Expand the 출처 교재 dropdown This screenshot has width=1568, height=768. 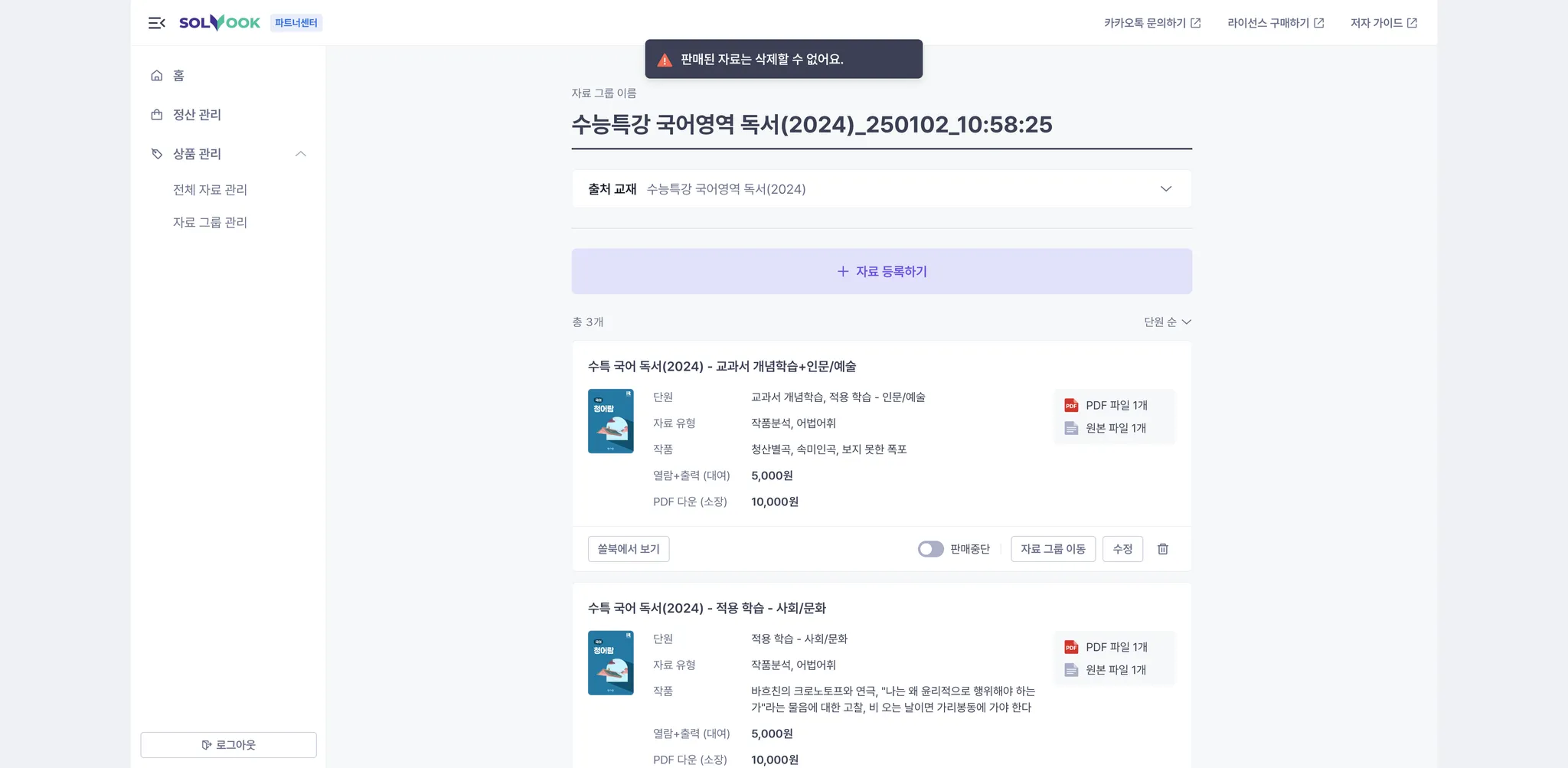(881, 189)
